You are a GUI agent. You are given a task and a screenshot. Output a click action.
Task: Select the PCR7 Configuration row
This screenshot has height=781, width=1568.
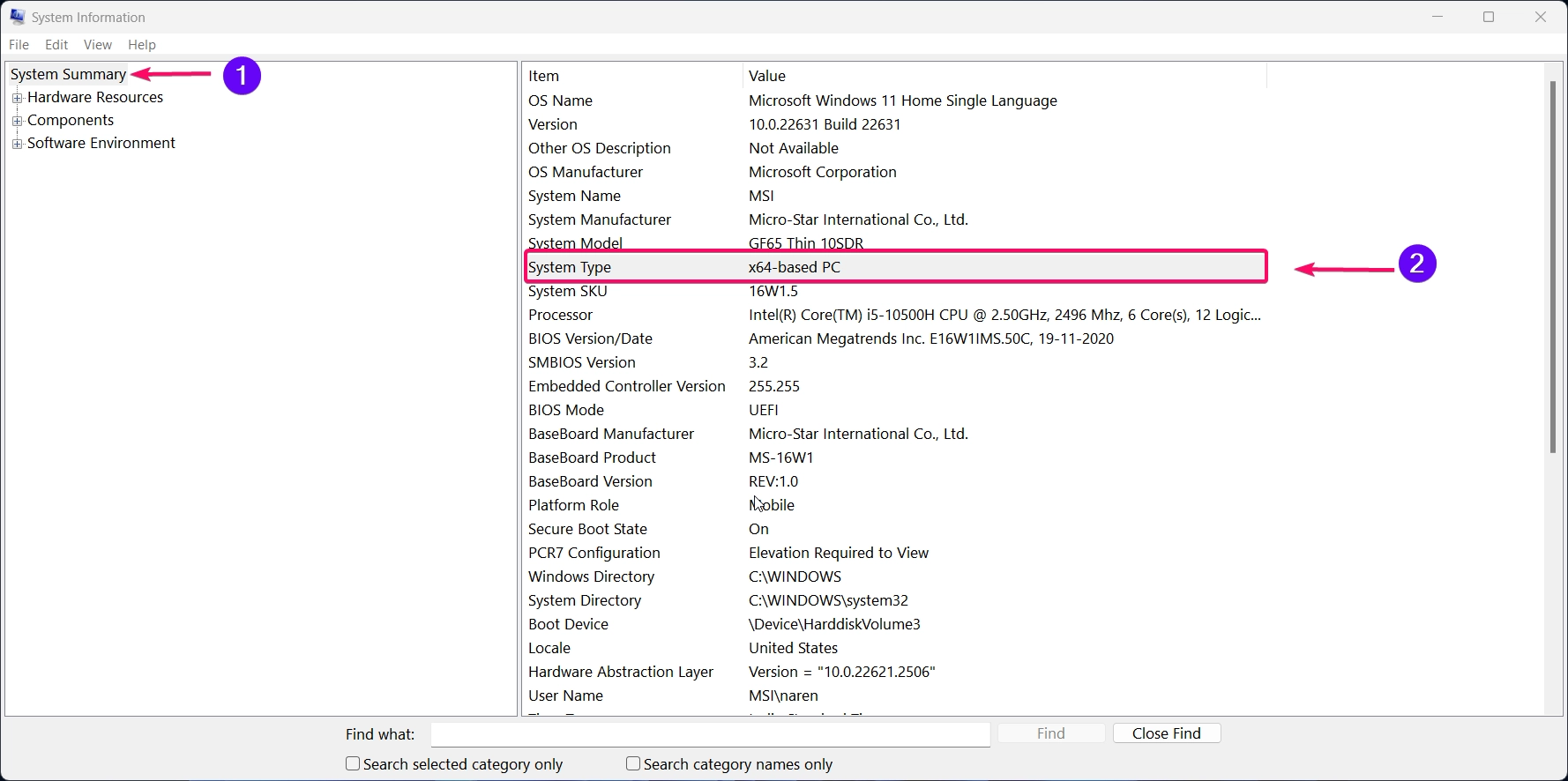(x=895, y=553)
